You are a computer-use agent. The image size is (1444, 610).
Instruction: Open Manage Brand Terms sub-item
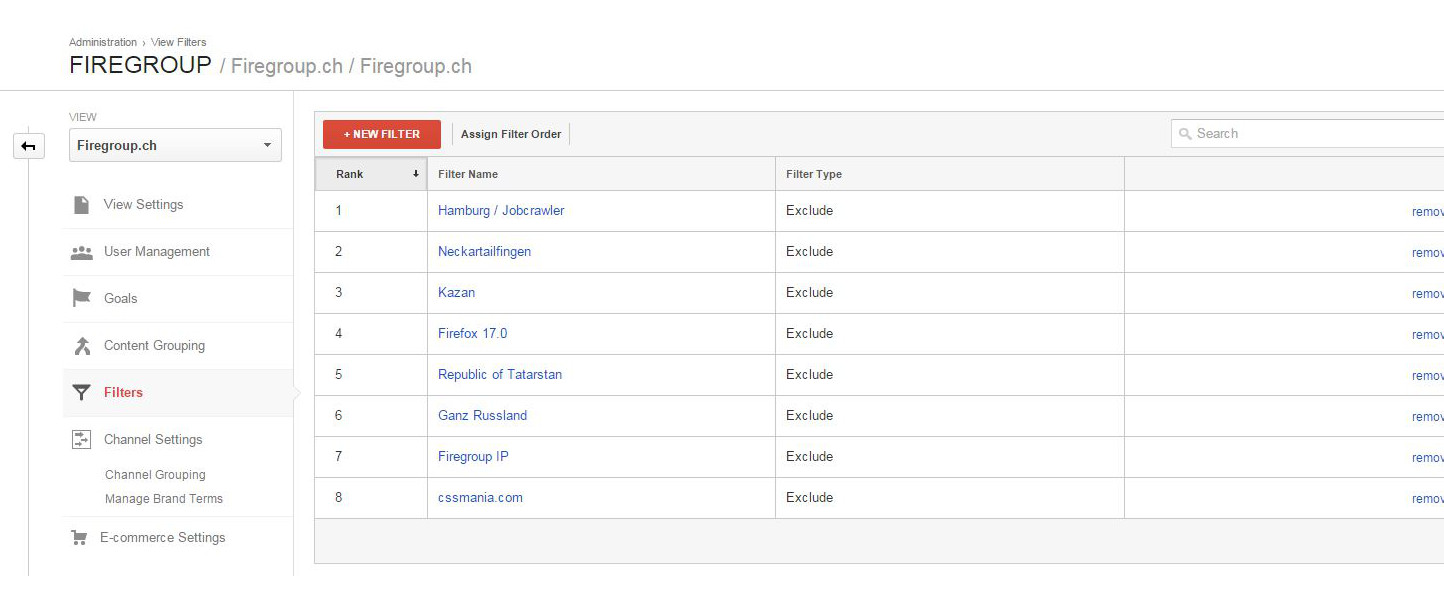tap(164, 499)
